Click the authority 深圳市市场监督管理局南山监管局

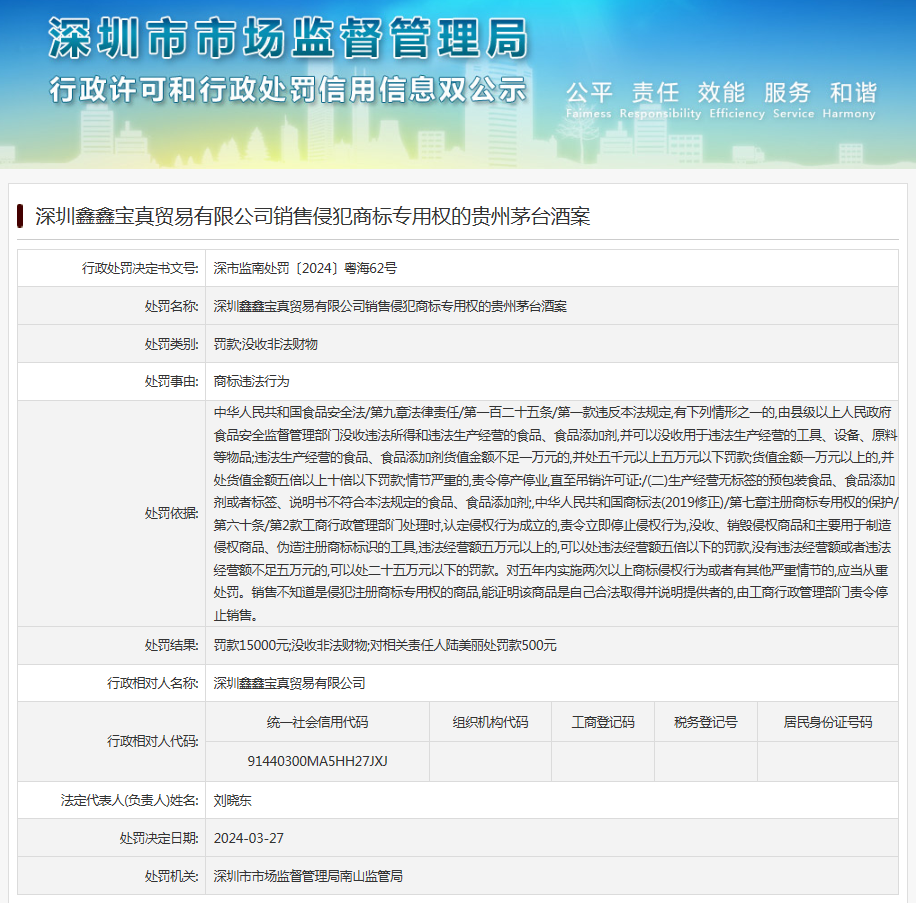[308, 876]
